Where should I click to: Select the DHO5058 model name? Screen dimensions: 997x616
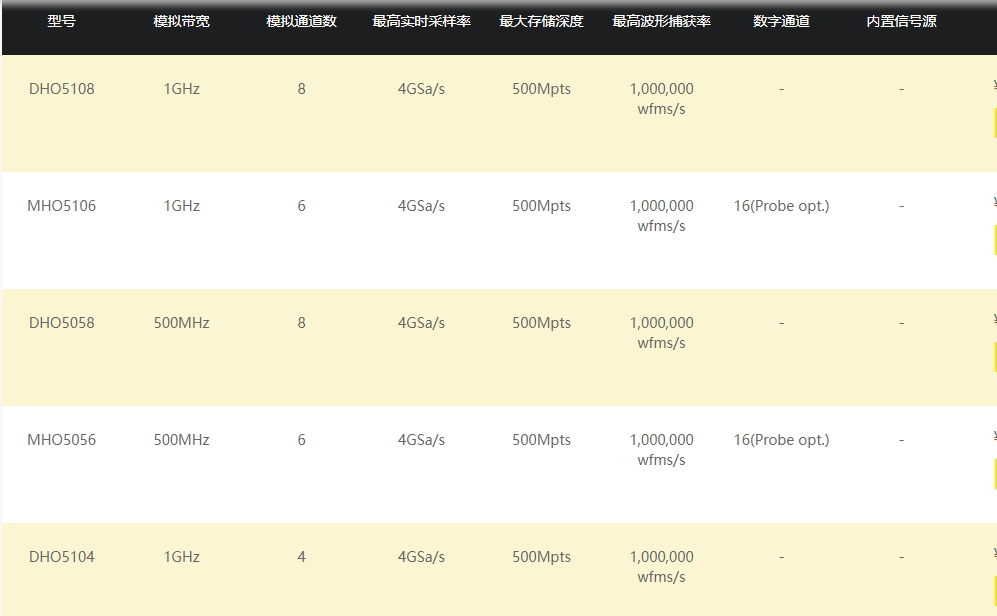pos(62,323)
